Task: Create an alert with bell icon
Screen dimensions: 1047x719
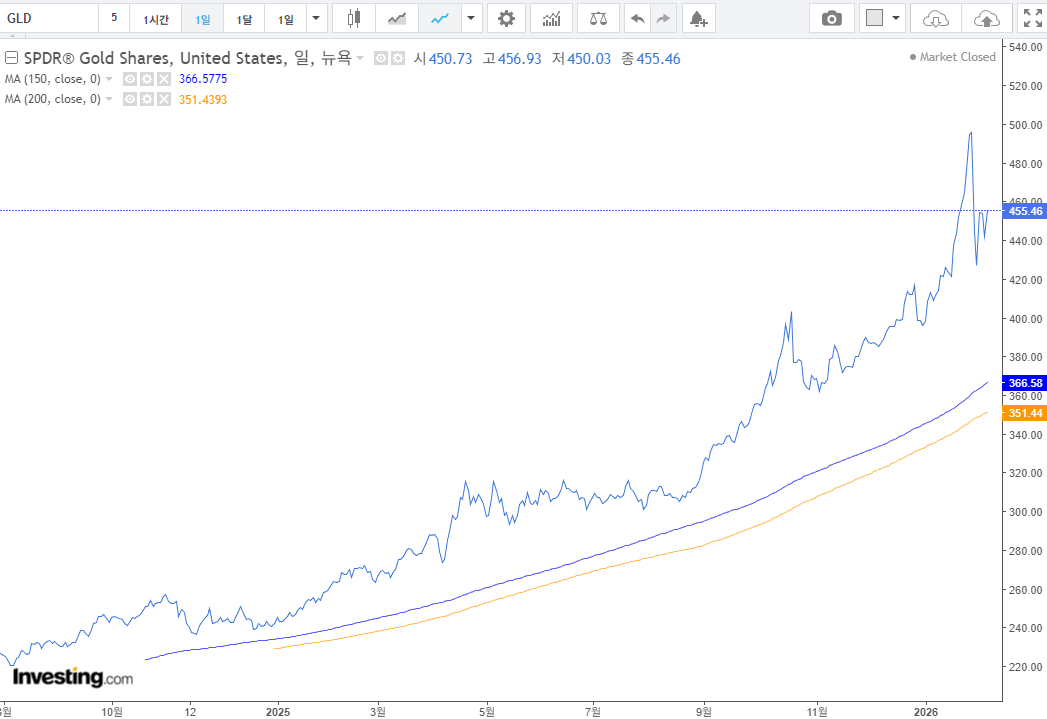Action: click(698, 18)
